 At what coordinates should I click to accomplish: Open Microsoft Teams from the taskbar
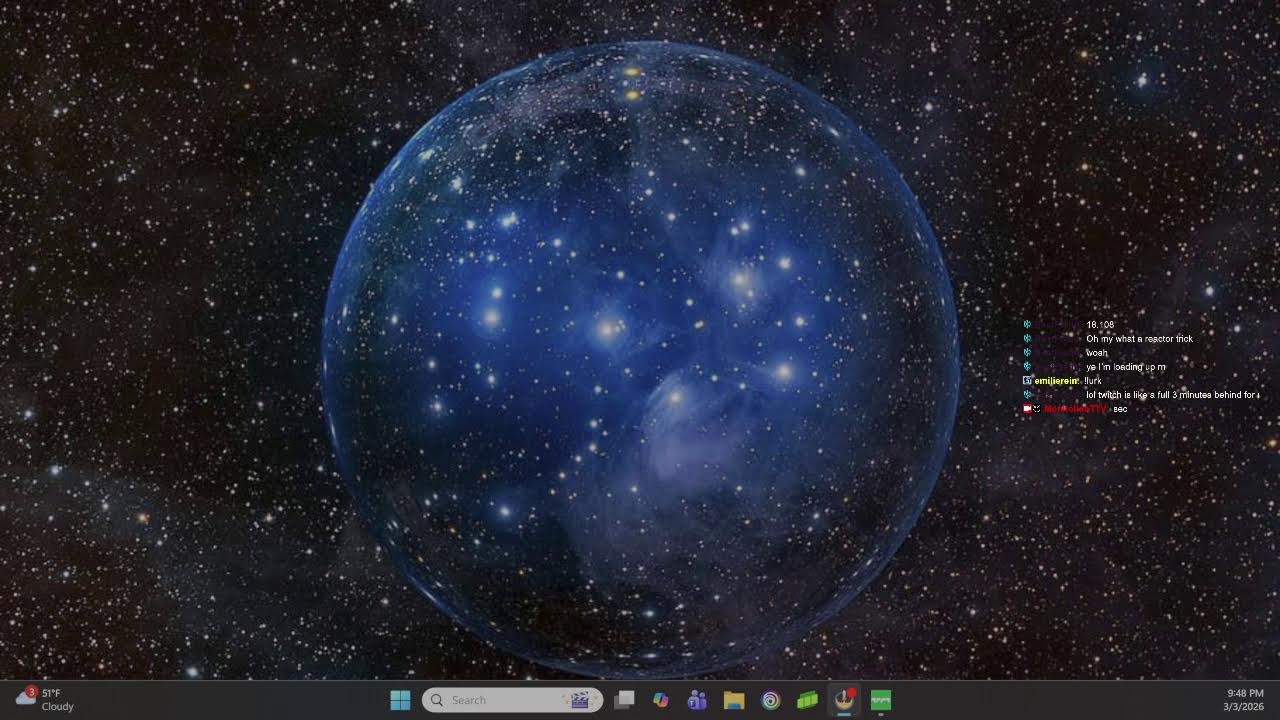click(697, 700)
